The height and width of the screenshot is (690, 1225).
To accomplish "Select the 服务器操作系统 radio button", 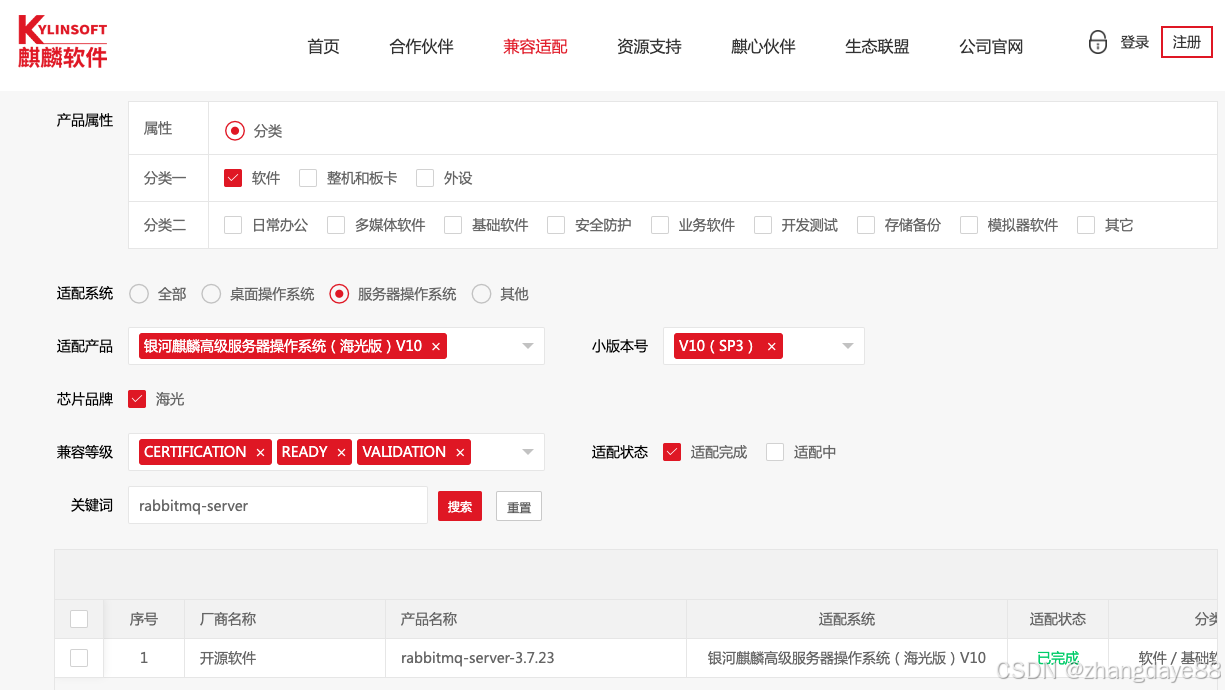I will point(339,294).
